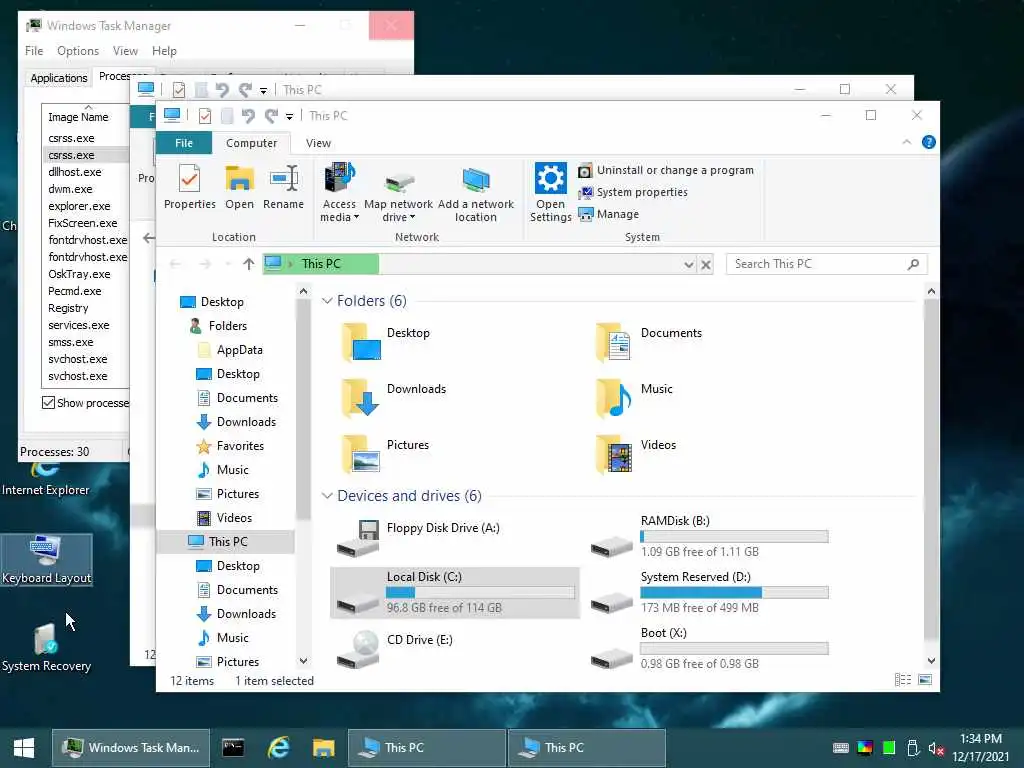Open the Windows Start button
The height and width of the screenshot is (768, 1024).
pyautogui.click(x=24, y=748)
